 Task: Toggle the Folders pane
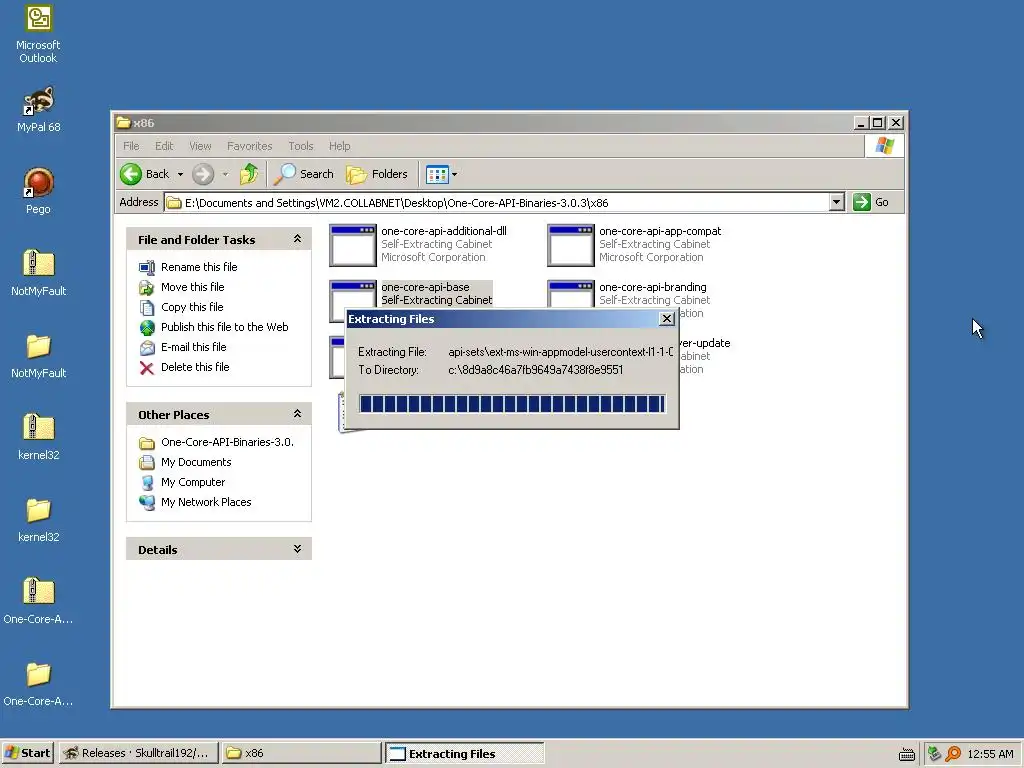click(377, 174)
